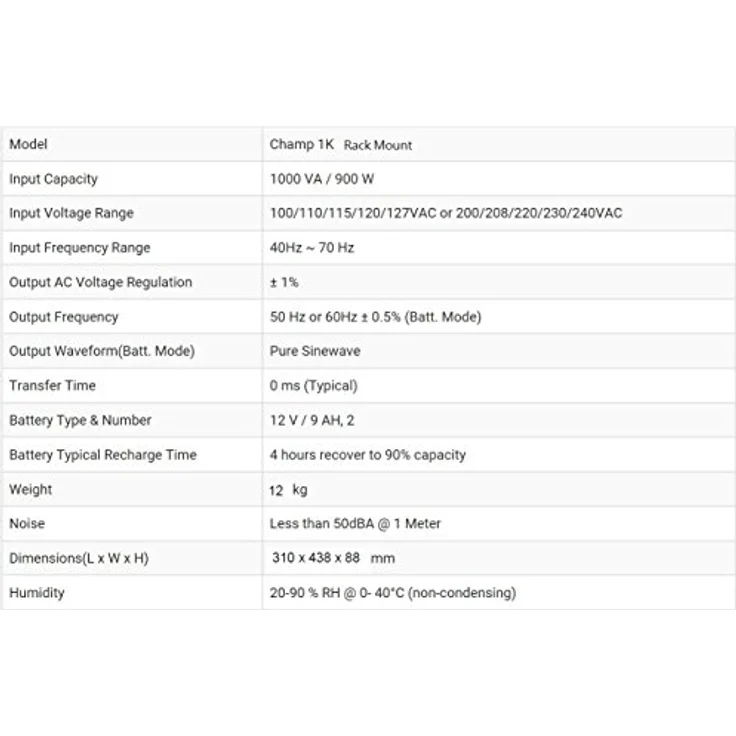
Task: Select the 0 ms (Typical) value
Action: pyautogui.click(x=314, y=386)
